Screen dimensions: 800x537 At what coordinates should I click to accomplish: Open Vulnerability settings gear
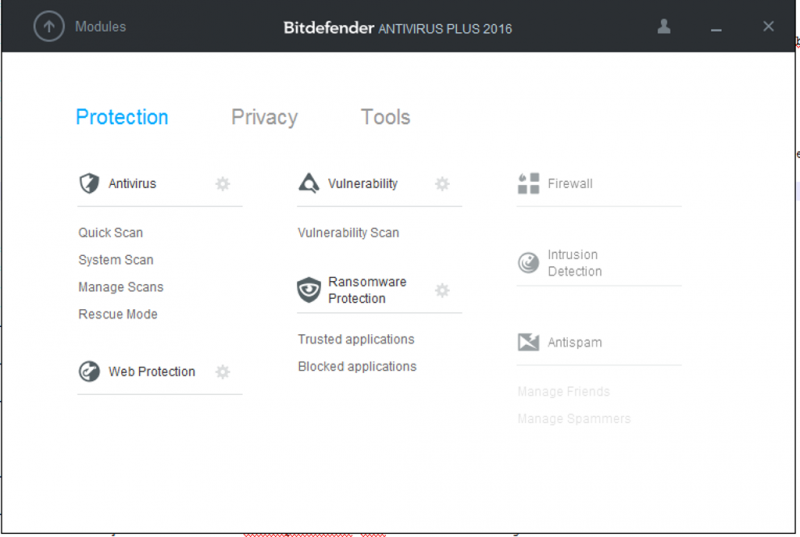(442, 184)
